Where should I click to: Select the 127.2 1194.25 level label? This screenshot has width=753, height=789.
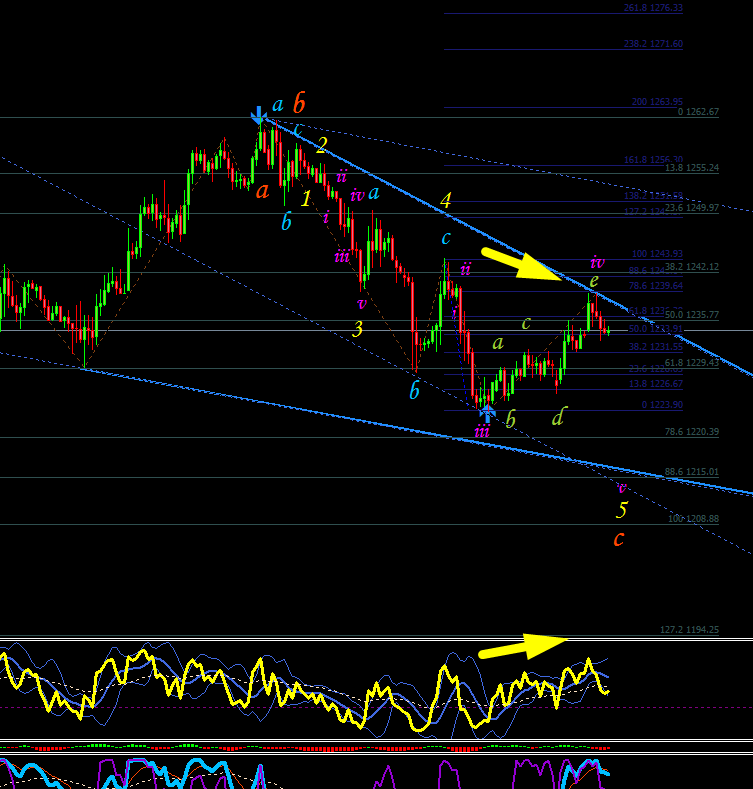click(690, 629)
